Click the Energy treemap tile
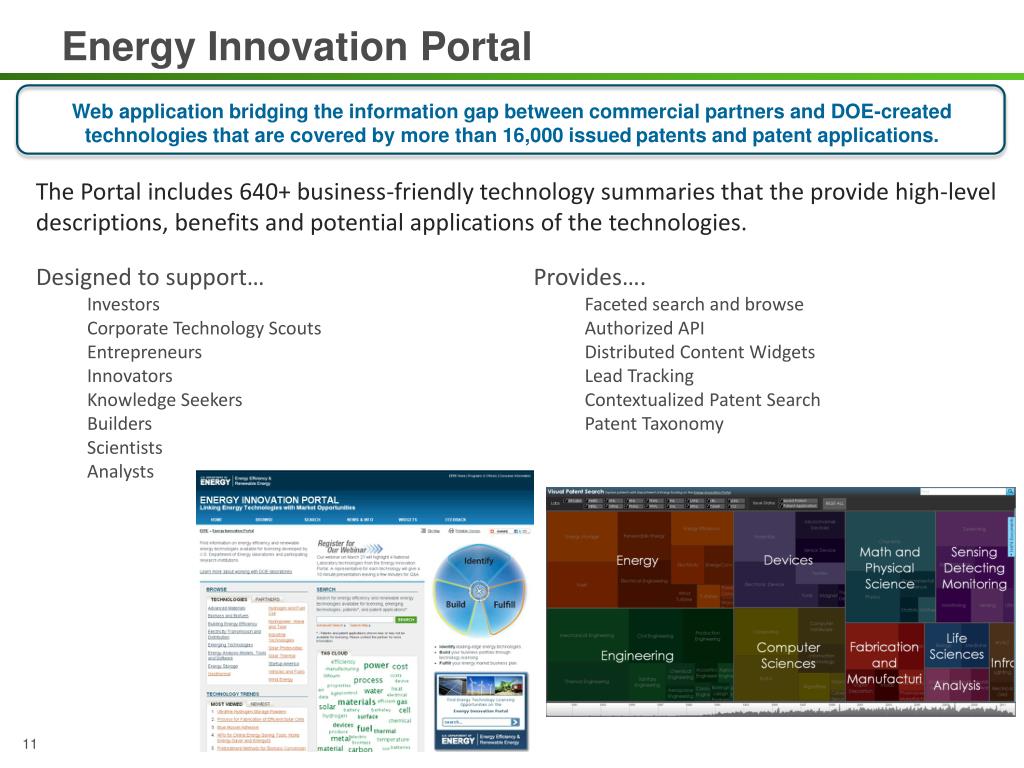This screenshot has width=1024, height=768. [637, 560]
